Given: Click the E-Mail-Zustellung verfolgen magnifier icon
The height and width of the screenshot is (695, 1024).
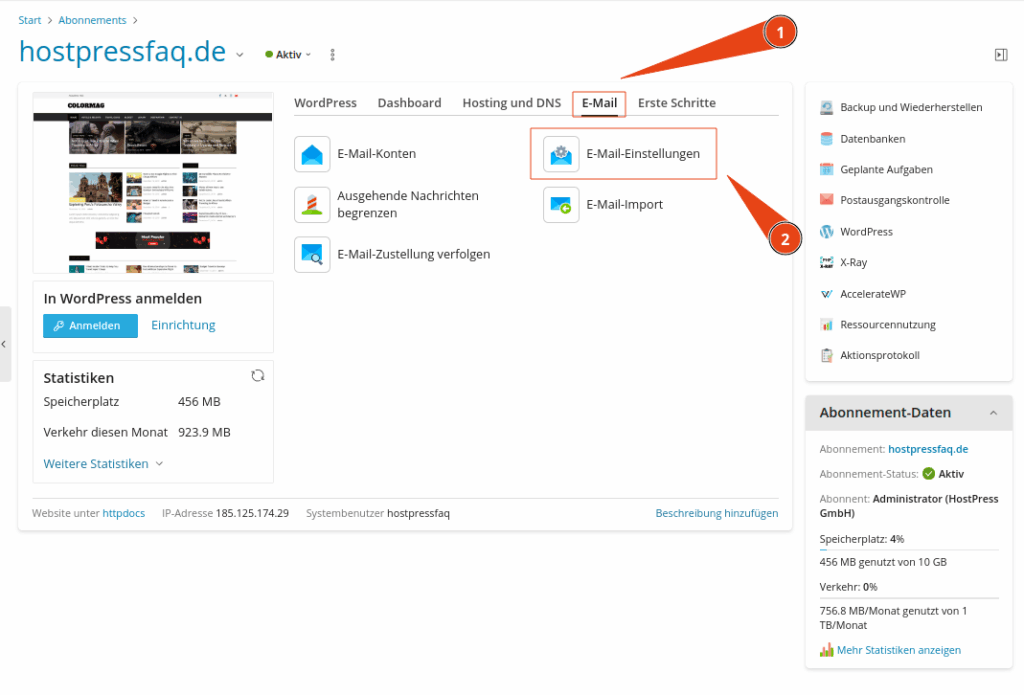Looking at the screenshot, I should [312, 254].
